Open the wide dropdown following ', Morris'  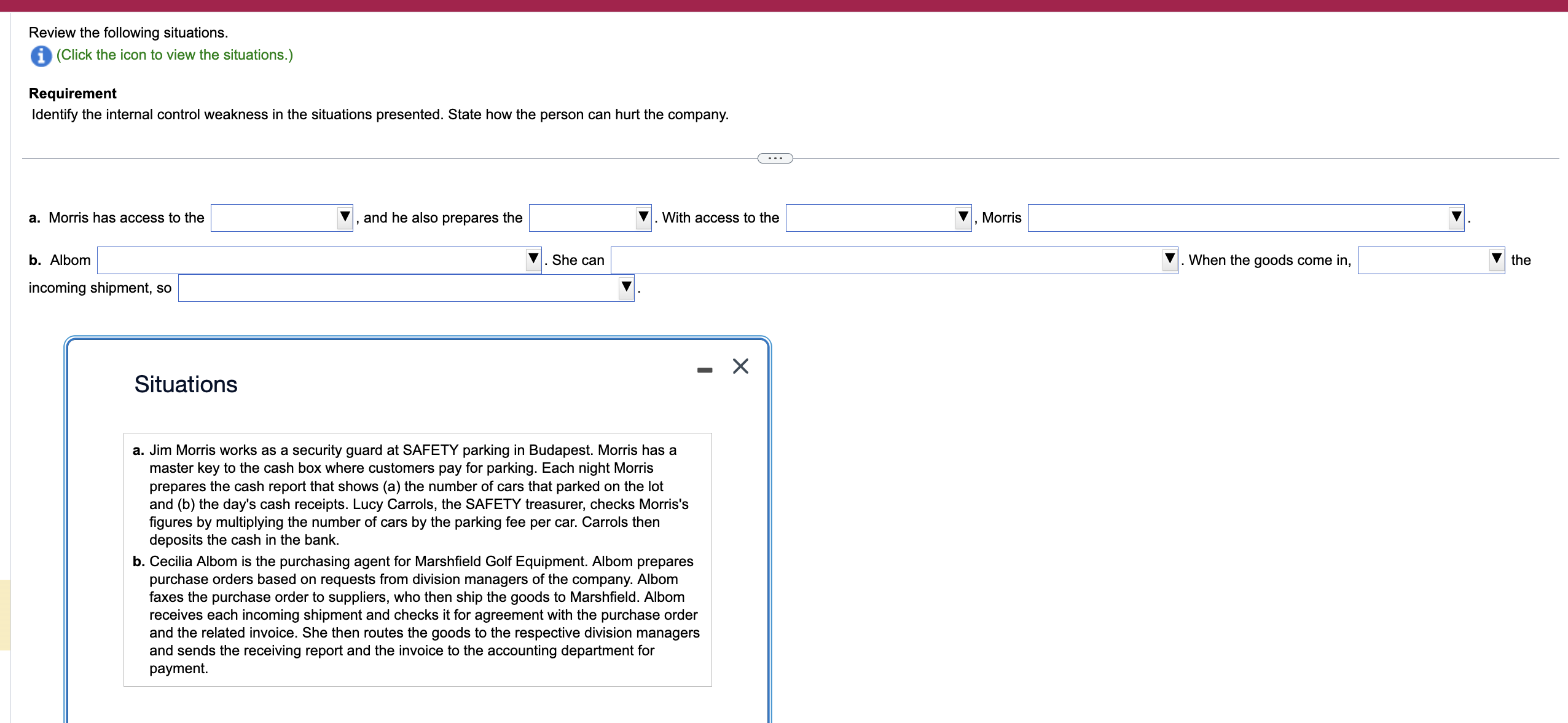[1245, 218]
